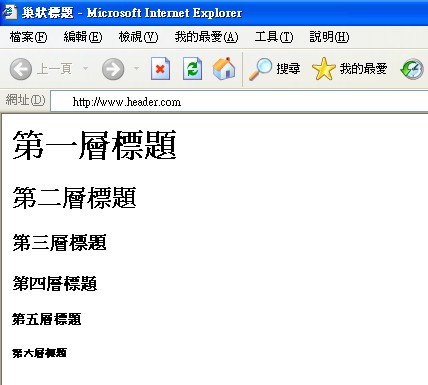This screenshot has width=428, height=385.
Task: Click the Back arrow icon
Action: pos(21,69)
